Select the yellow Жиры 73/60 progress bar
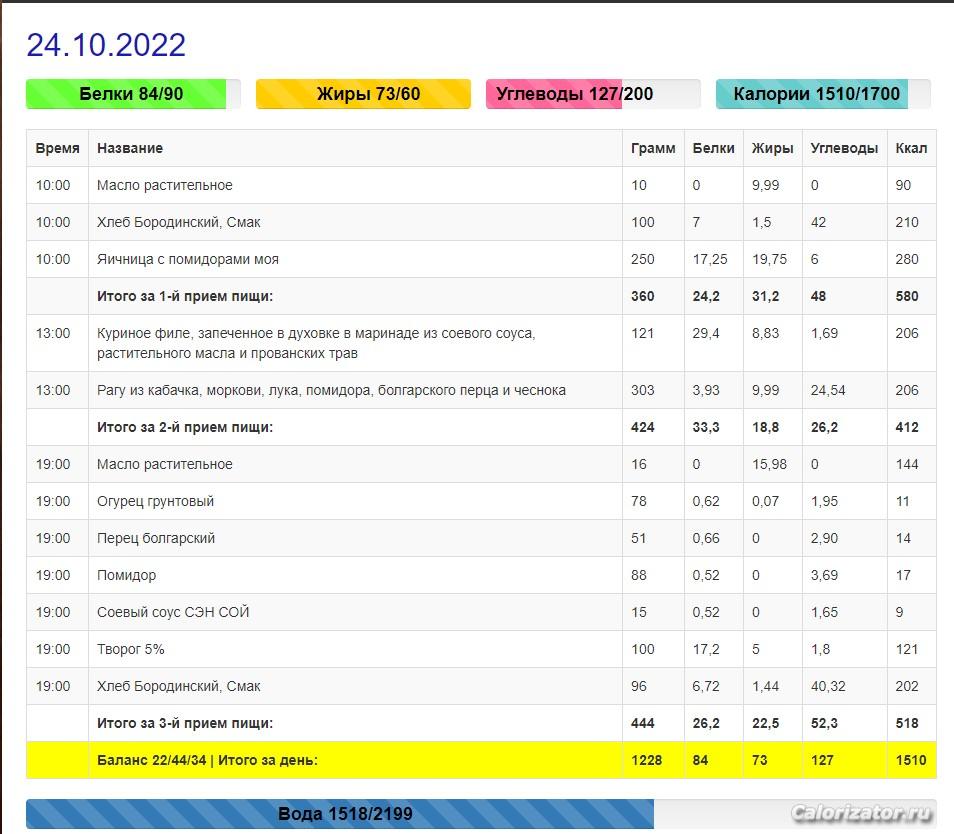 coord(364,94)
